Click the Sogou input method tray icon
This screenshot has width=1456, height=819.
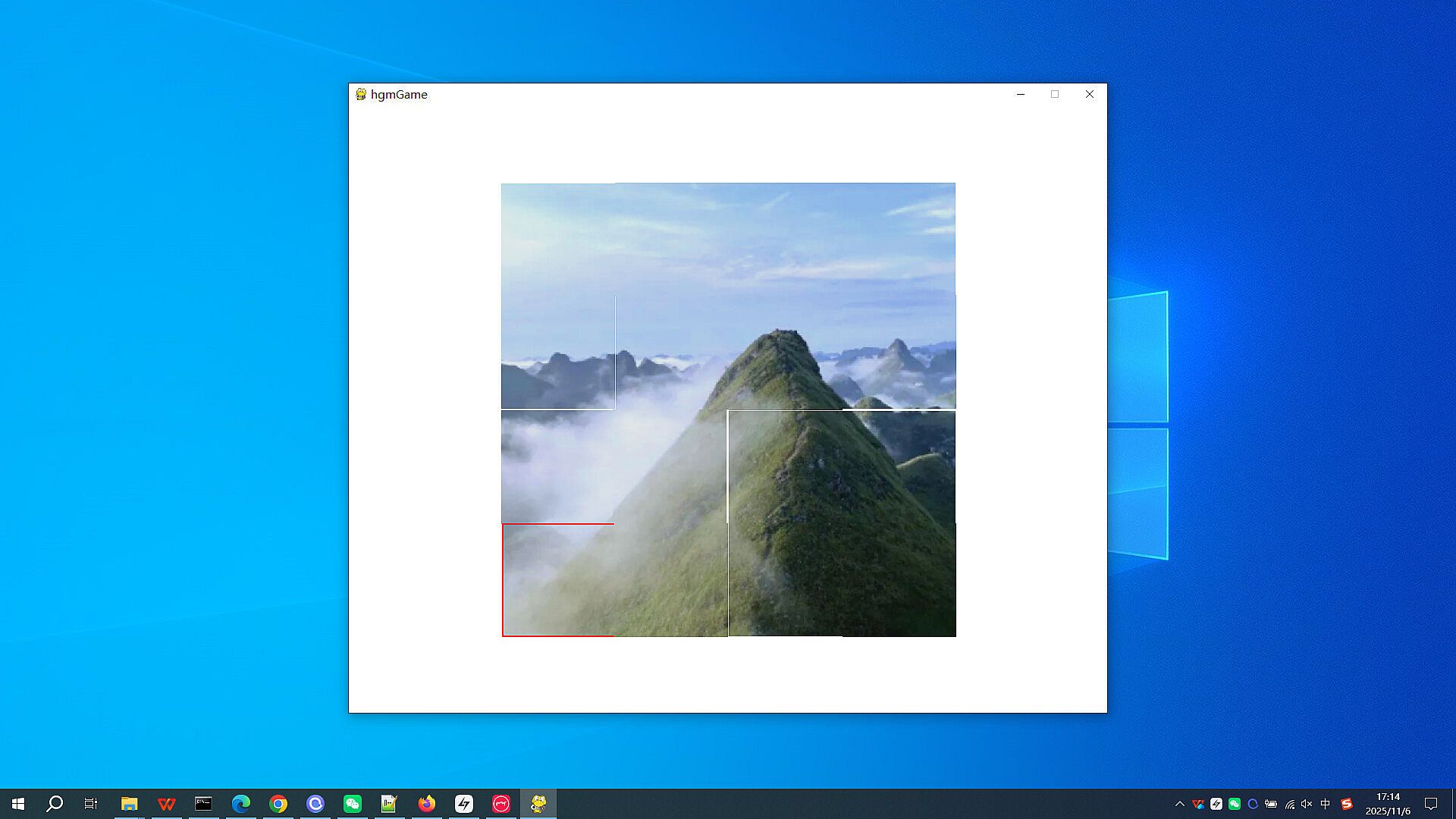point(1347,804)
